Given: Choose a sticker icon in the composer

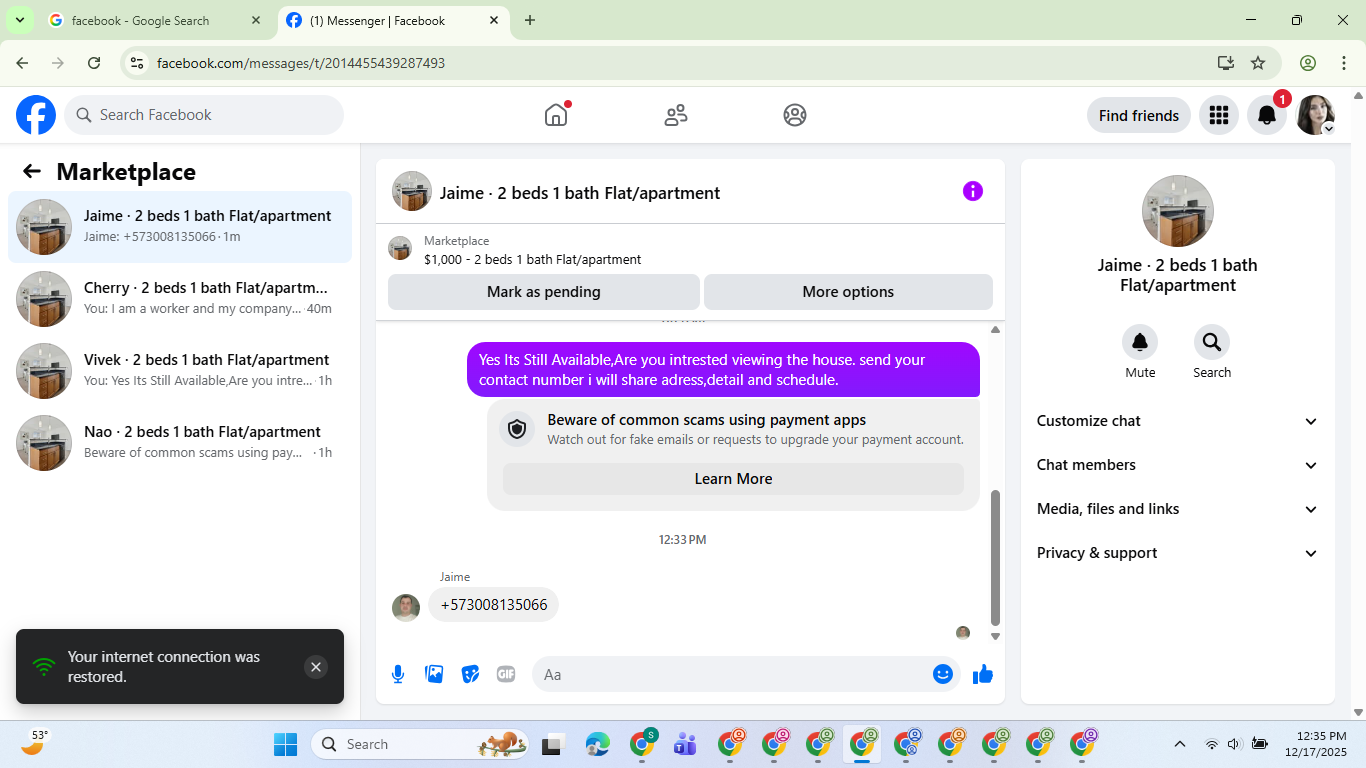Looking at the screenshot, I should click(470, 674).
